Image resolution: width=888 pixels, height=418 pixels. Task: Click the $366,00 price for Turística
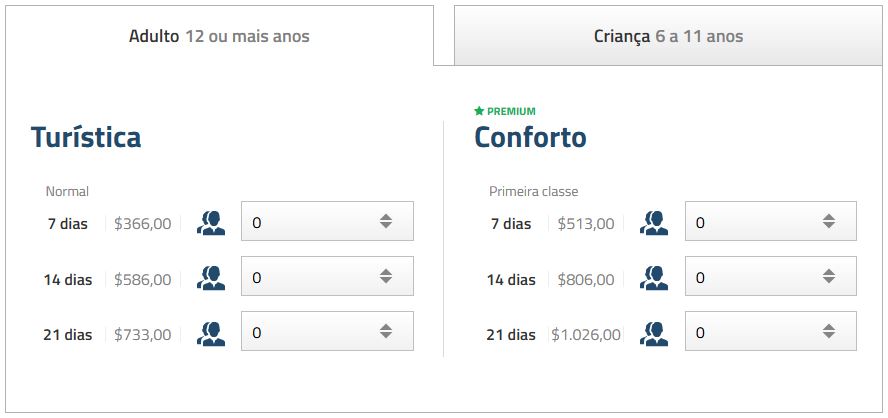[x=142, y=224]
